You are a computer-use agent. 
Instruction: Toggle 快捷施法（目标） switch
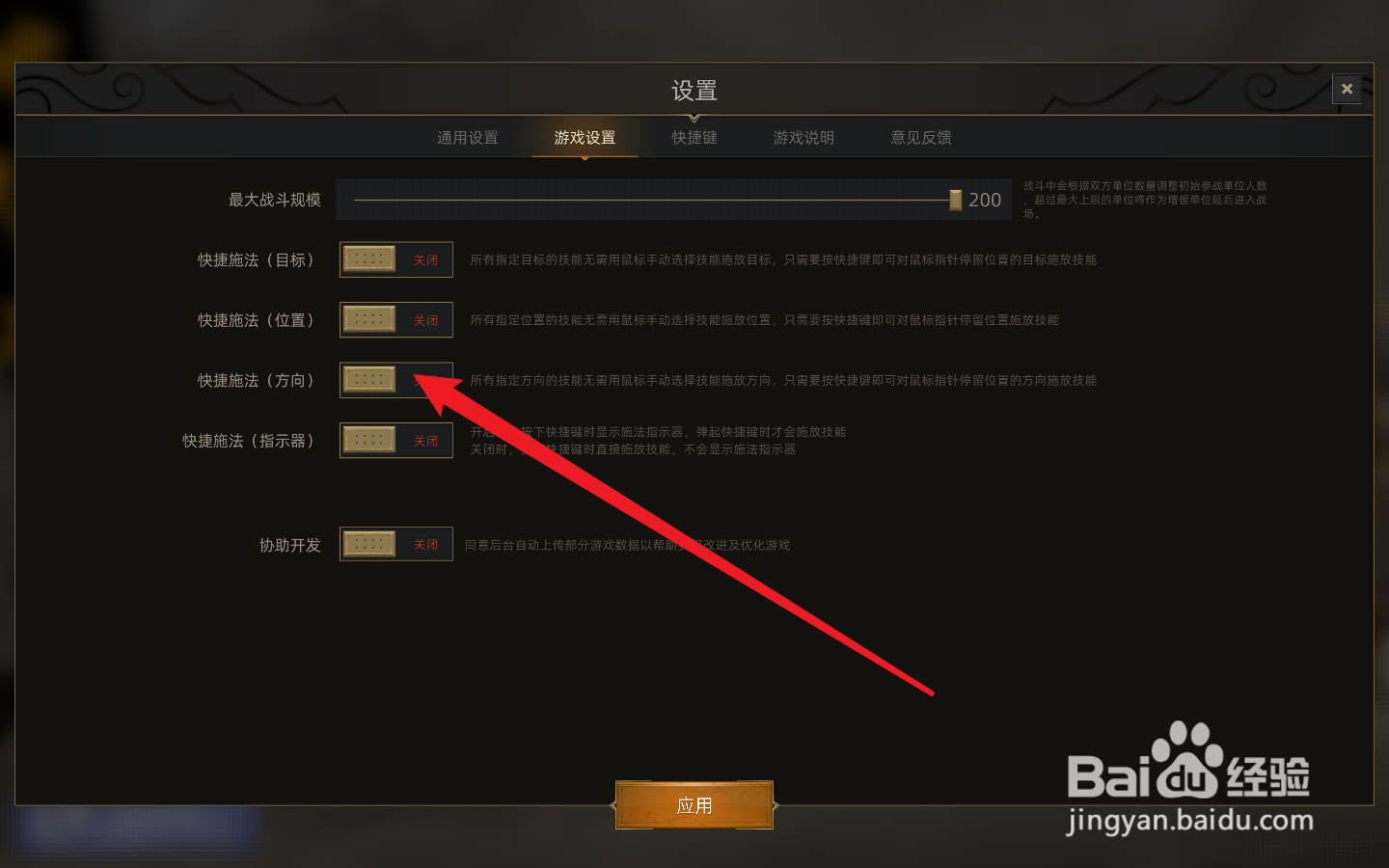[x=396, y=259]
